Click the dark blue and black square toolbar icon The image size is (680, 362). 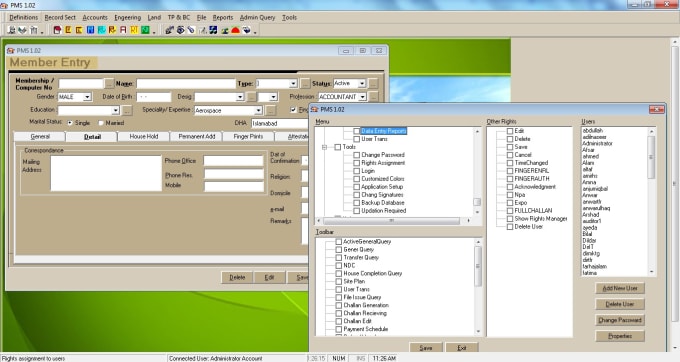pos(213,30)
